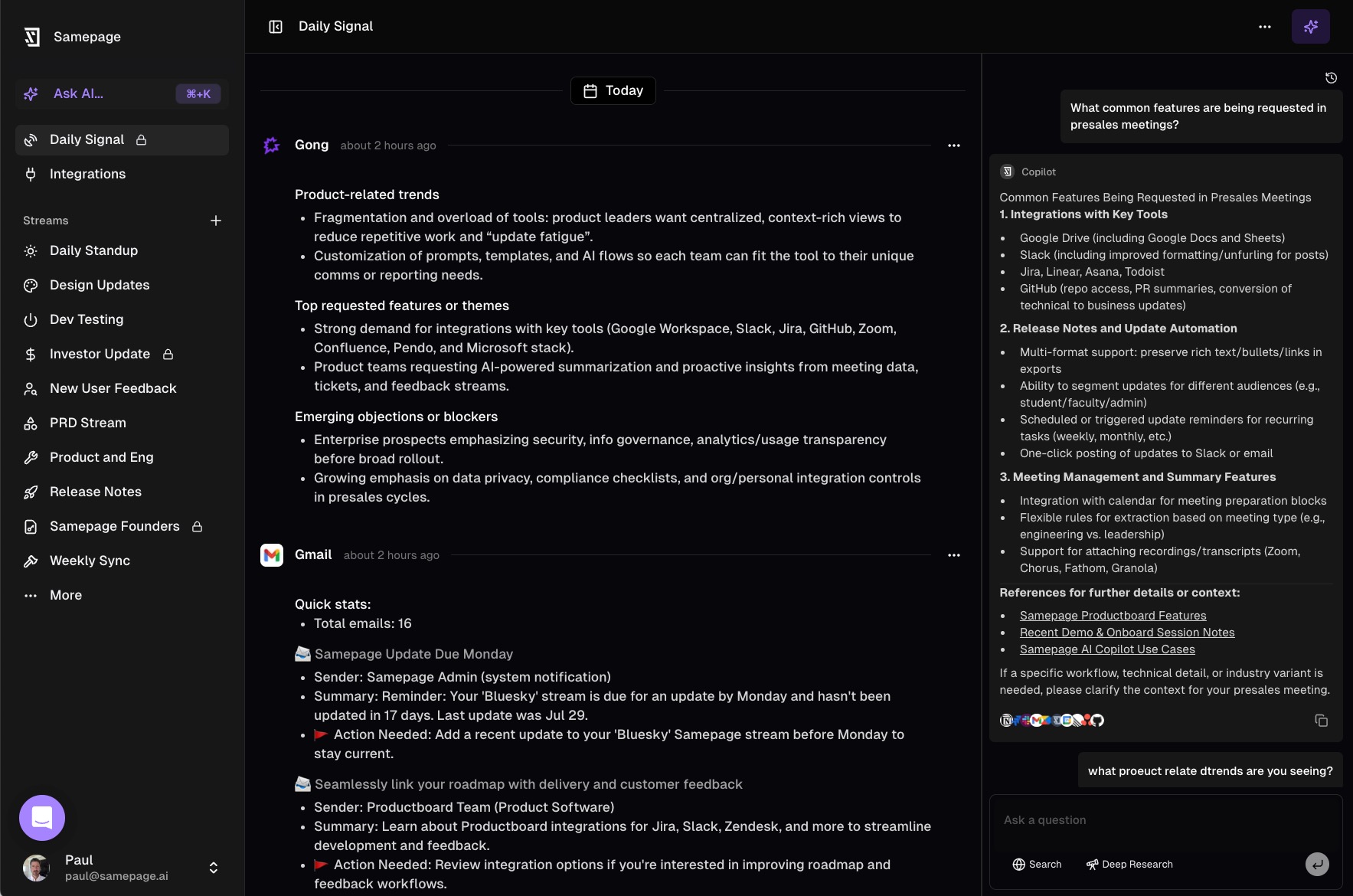Open the Intercom chat bubble
This screenshot has width=1353, height=896.
pyautogui.click(x=42, y=818)
